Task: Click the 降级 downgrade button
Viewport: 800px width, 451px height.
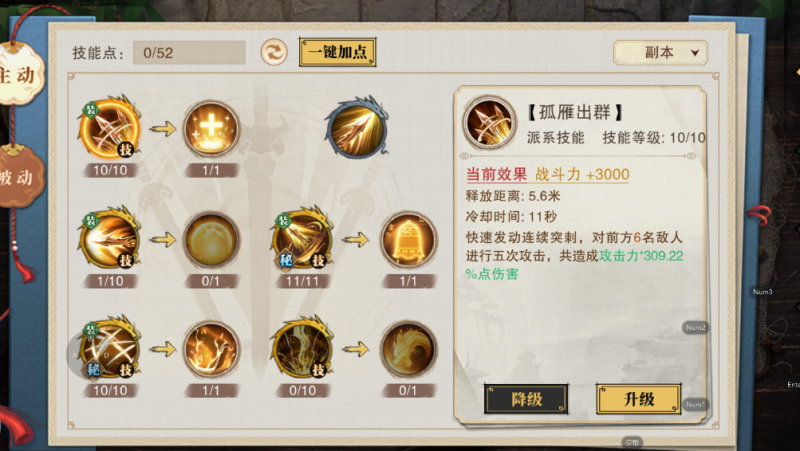Action: (526, 399)
